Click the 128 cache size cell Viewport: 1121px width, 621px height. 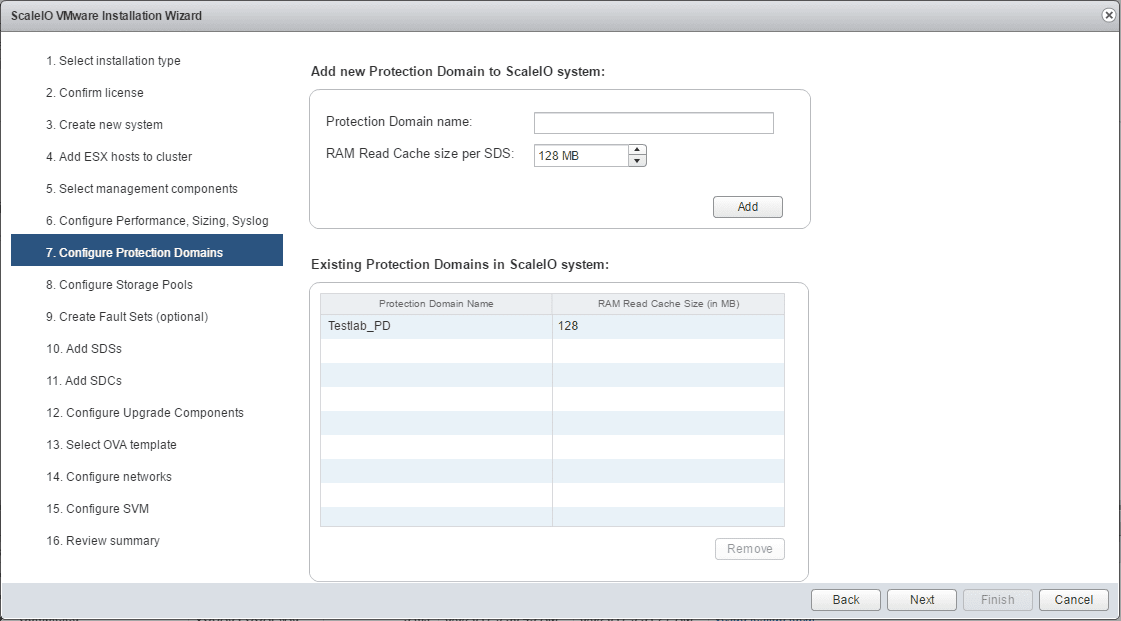click(668, 326)
